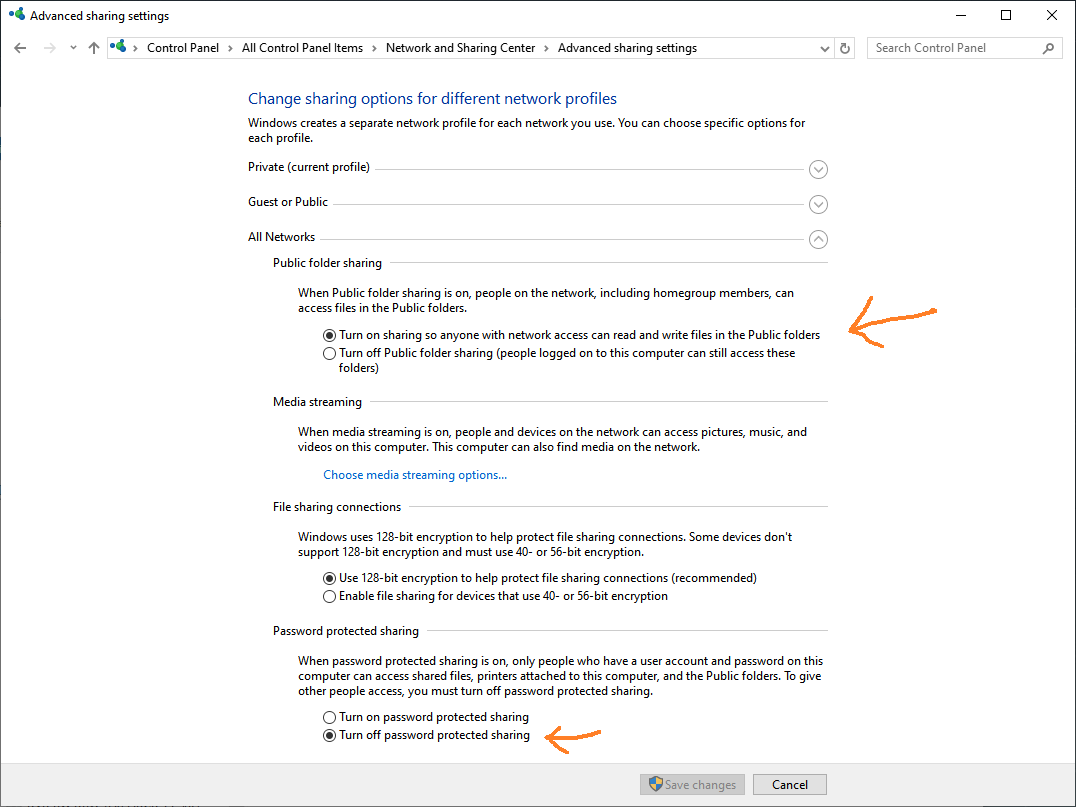
Task: Click the 'Guest or Public' label
Action: pos(288,202)
